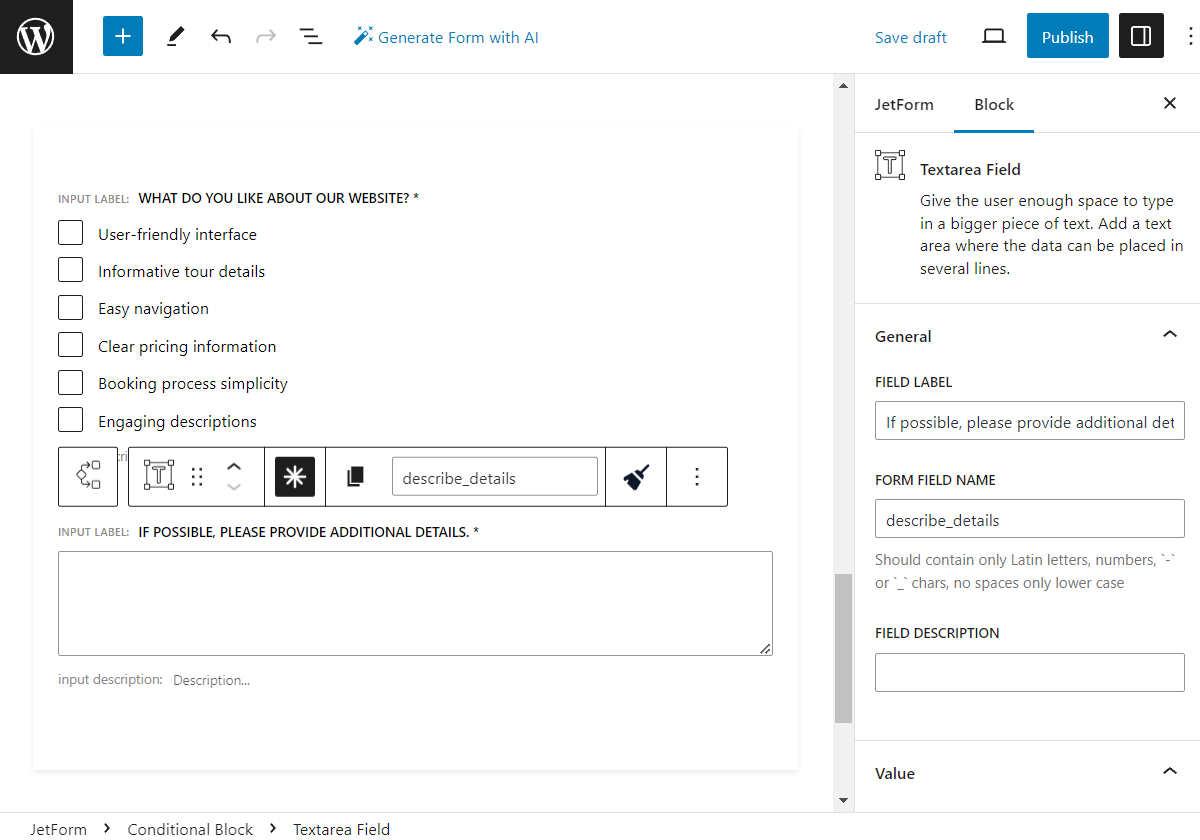Viewport: 1200px width, 840px height.
Task: Click the Textarea Field block icon in toolbar
Action: pyautogui.click(x=158, y=477)
